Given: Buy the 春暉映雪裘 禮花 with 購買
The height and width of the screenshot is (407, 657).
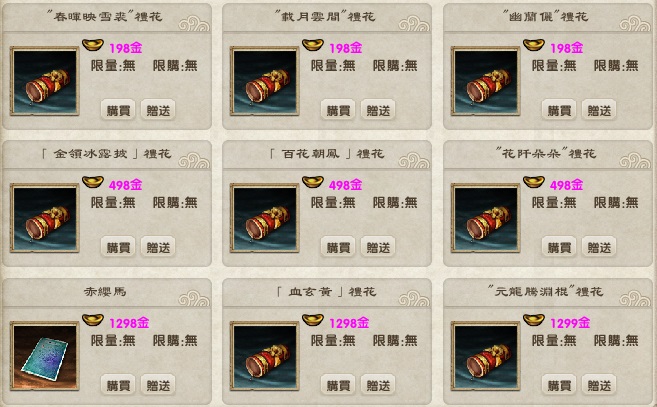Looking at the screenshot, I should point(118,110).
